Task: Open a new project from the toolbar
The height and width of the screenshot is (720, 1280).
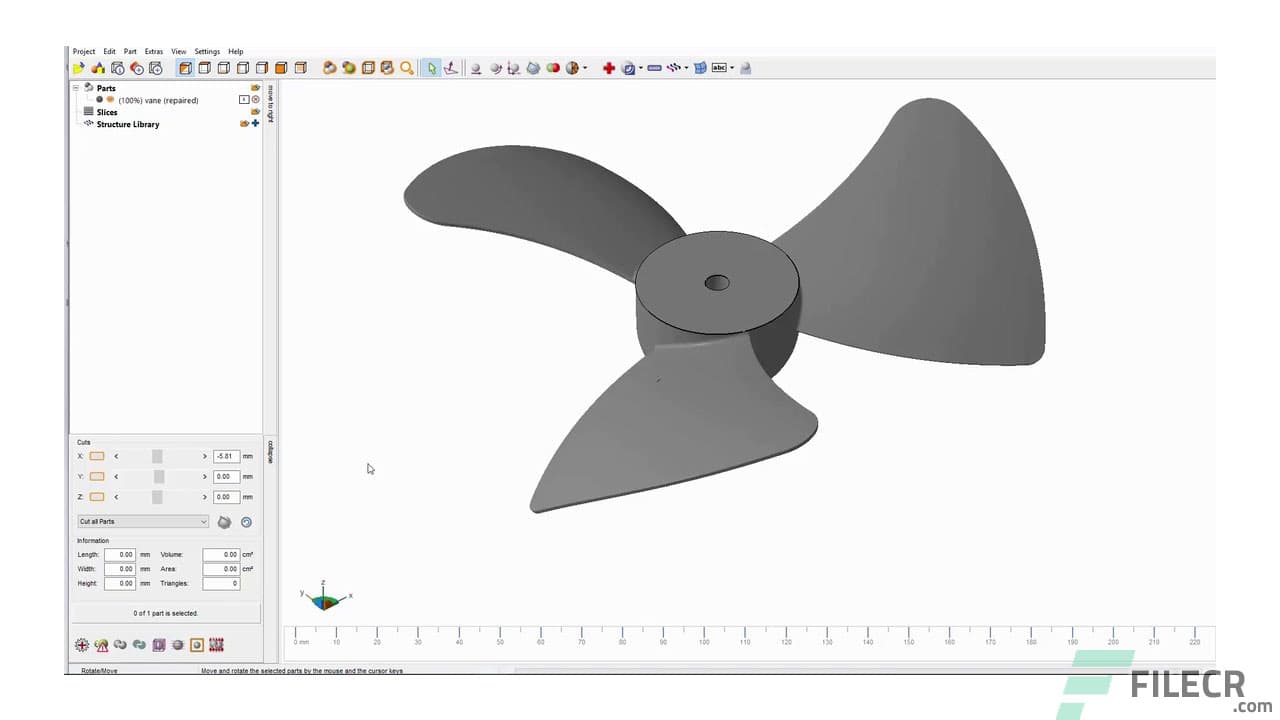Action: click(78, 68)
